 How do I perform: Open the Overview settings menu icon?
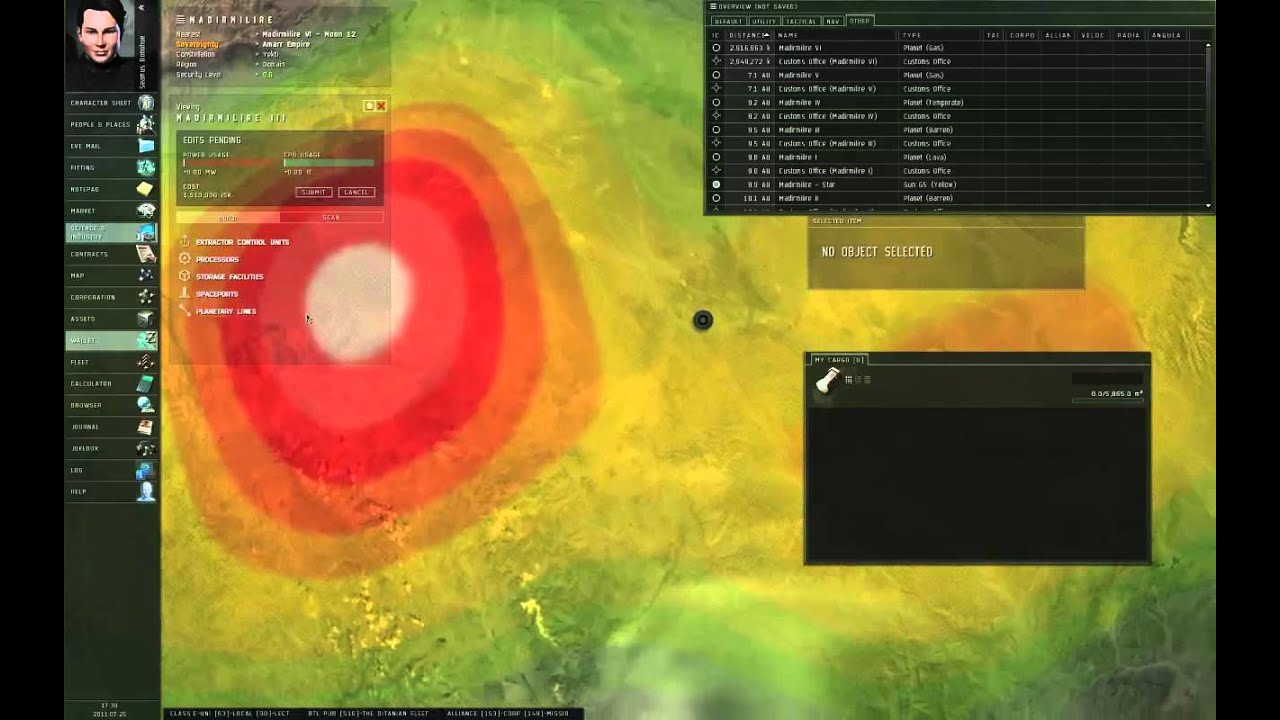pos(713,6)
